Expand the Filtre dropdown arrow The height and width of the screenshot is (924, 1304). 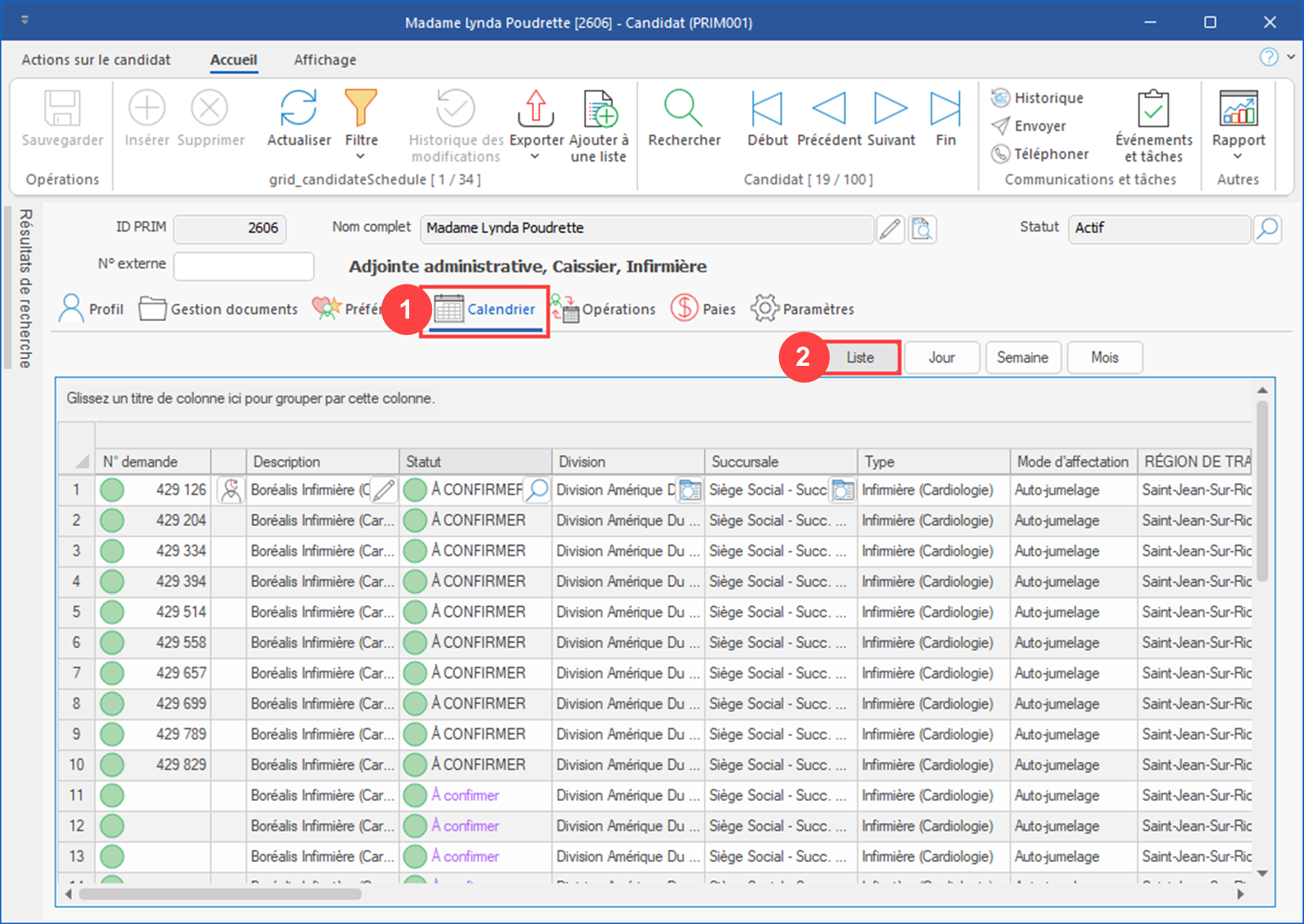pos(361,156)
